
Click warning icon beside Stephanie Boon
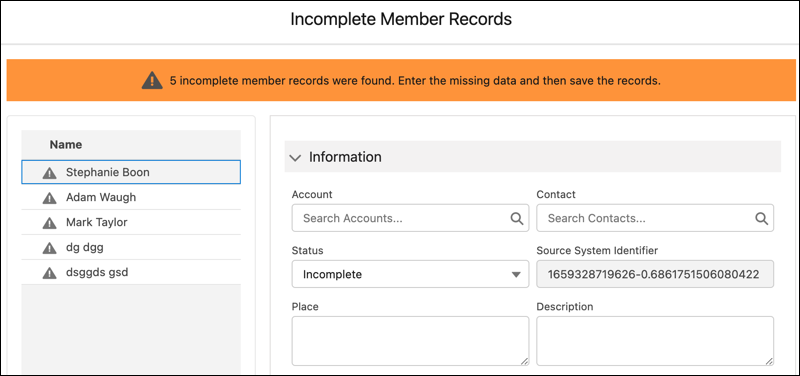[x=49, y=173]
